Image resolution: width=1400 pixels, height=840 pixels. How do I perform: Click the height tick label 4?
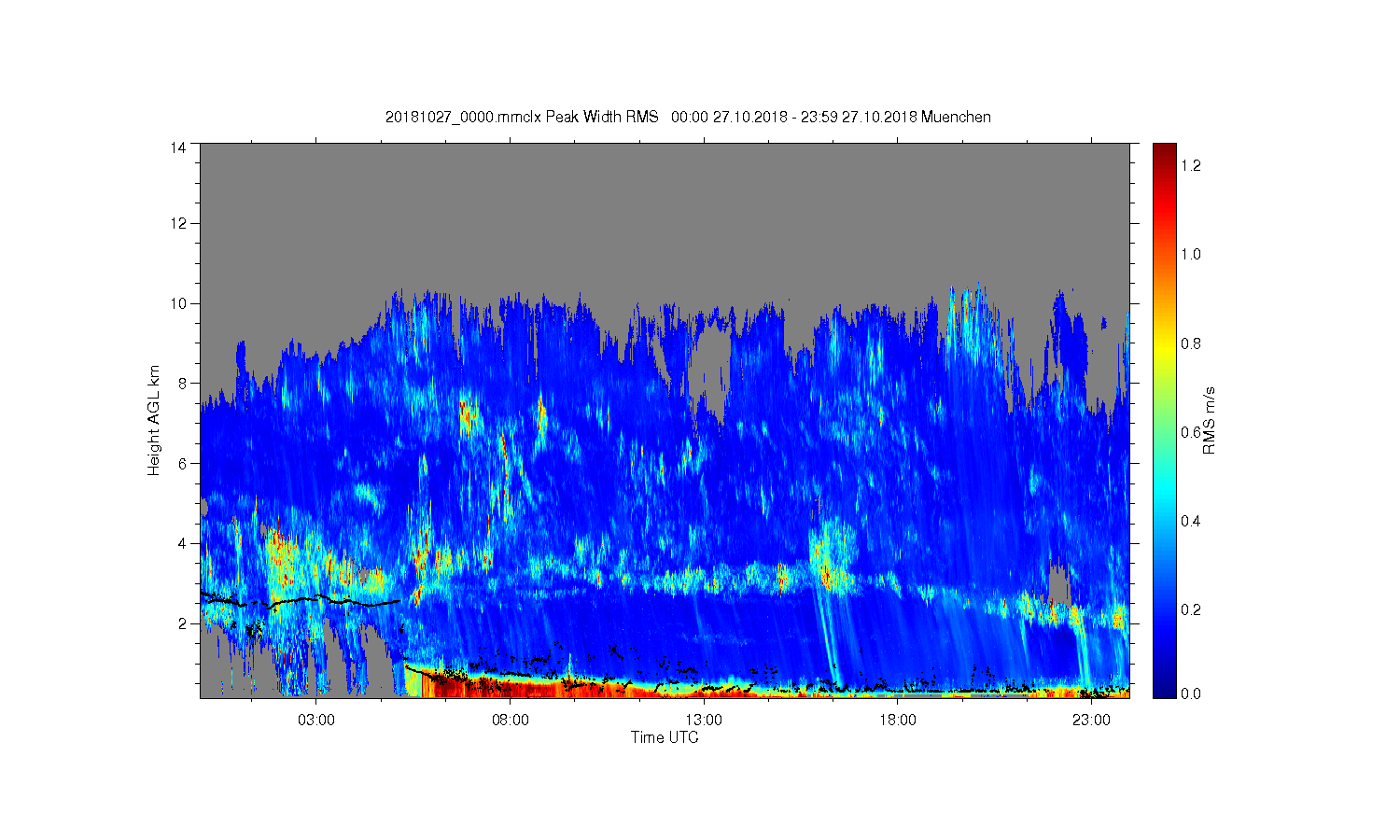183,543
